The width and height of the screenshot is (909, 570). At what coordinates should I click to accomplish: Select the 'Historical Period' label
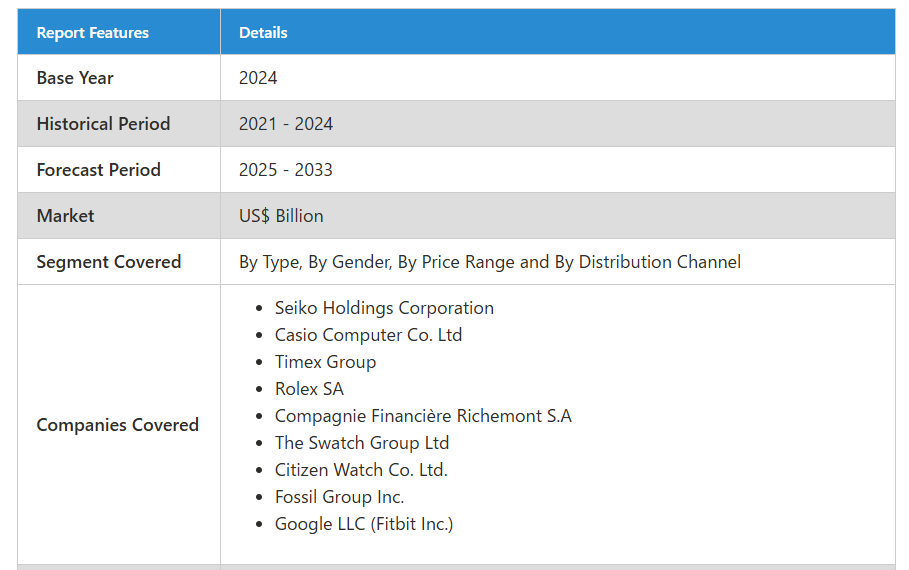click(x=103, y=124)
